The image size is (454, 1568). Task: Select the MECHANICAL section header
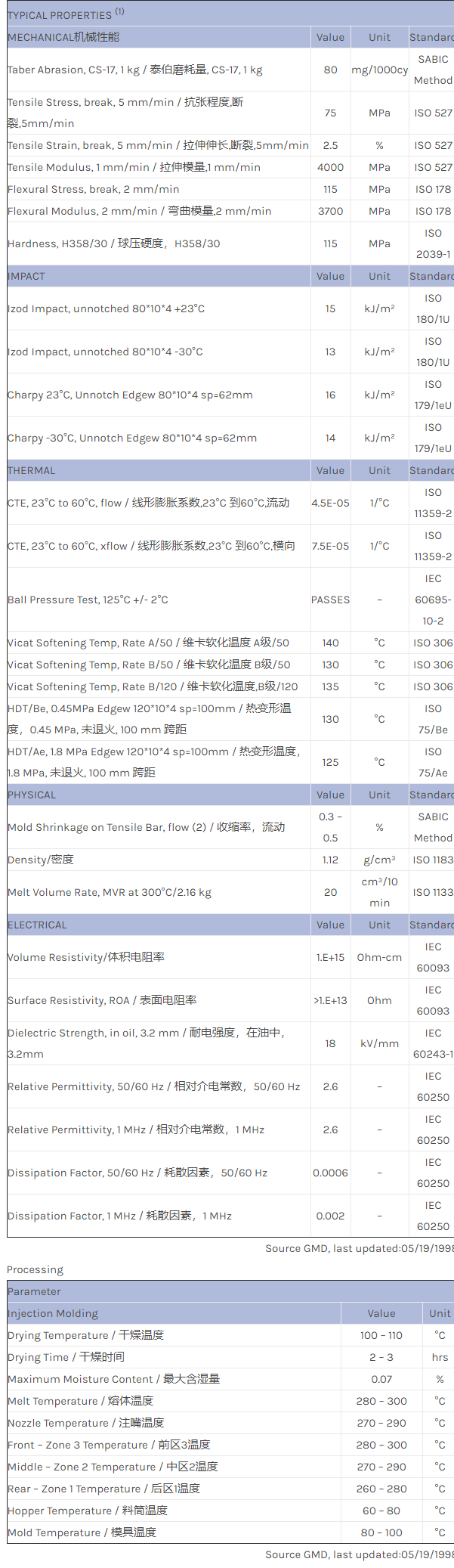click(63, 37)
